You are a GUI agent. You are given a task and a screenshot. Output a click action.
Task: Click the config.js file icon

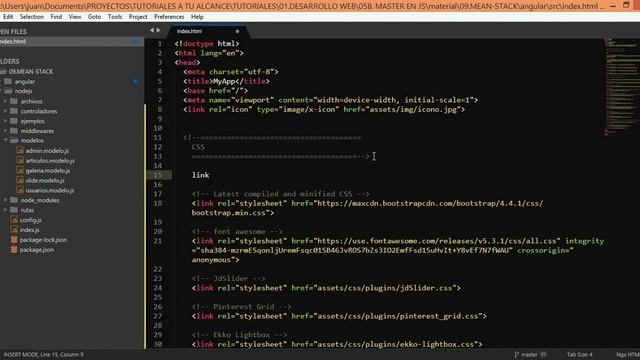tap(14, 220)
